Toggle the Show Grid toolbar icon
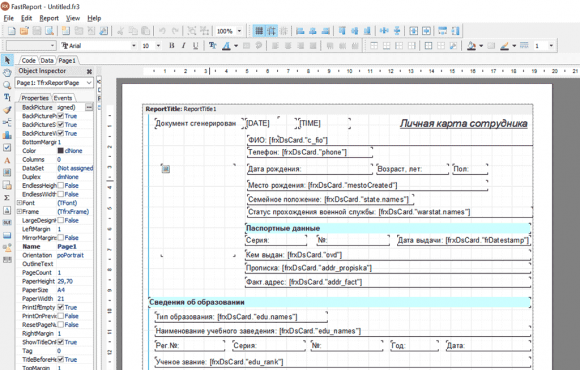The height and width of the screenshot is (370, 580). 259,31
